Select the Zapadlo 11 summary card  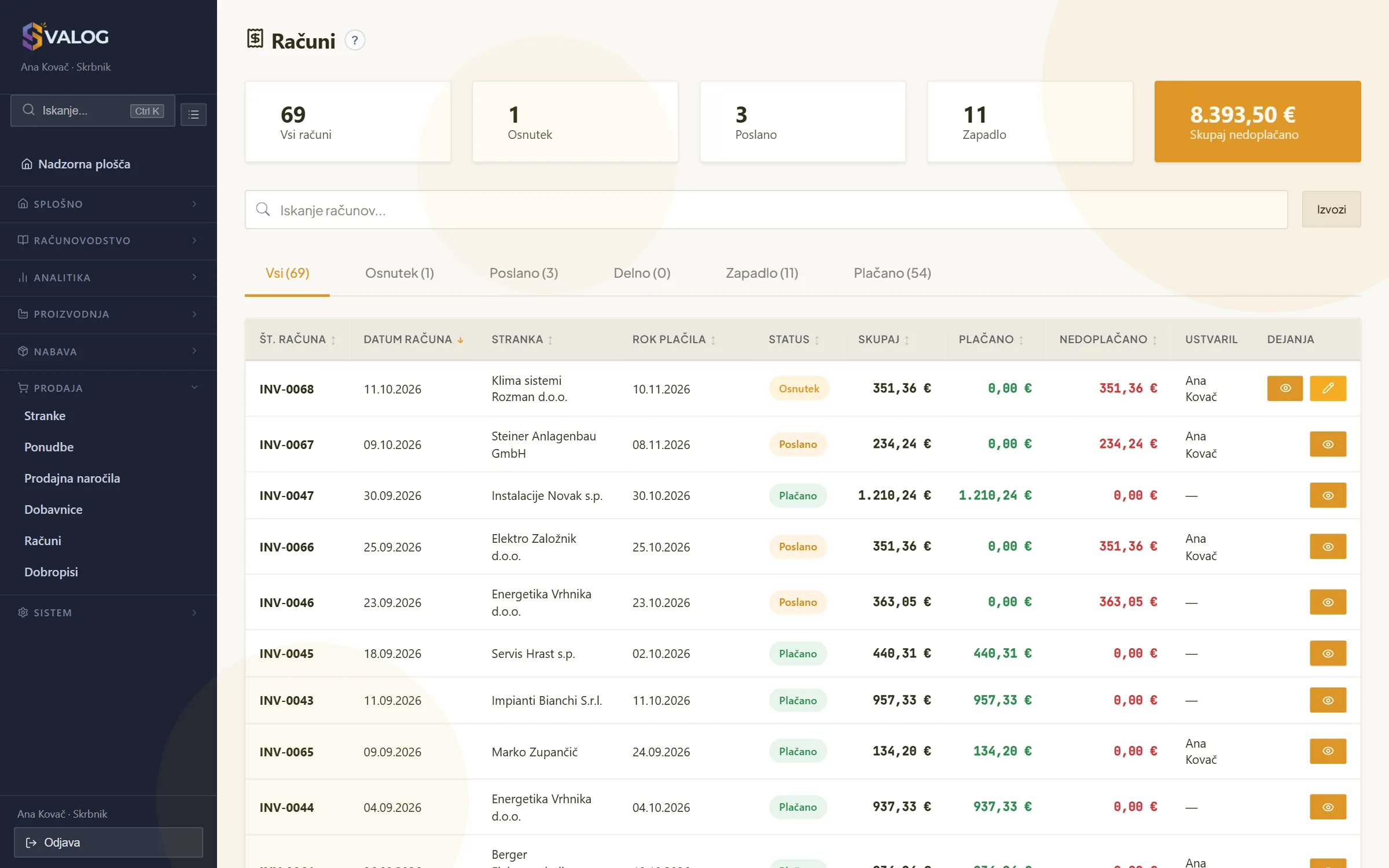coord(1030,122)
